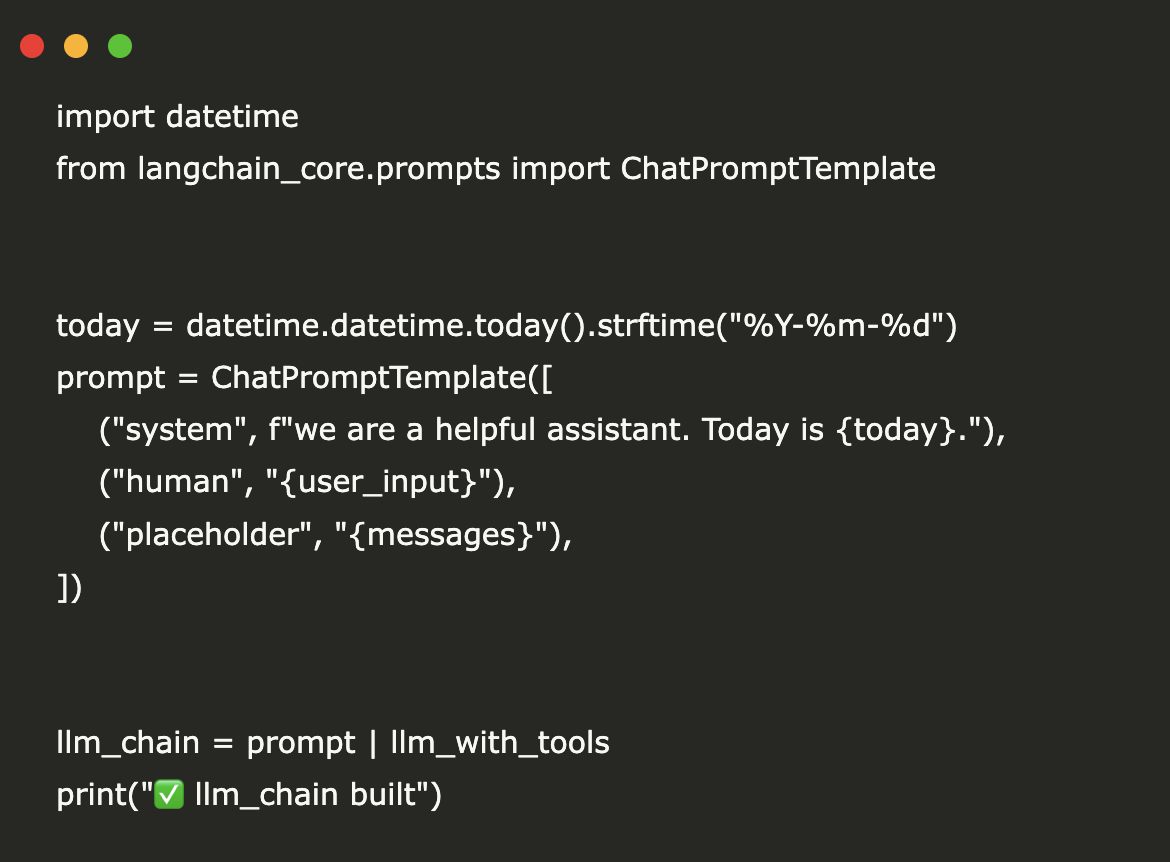Click the red close dot

32,46
